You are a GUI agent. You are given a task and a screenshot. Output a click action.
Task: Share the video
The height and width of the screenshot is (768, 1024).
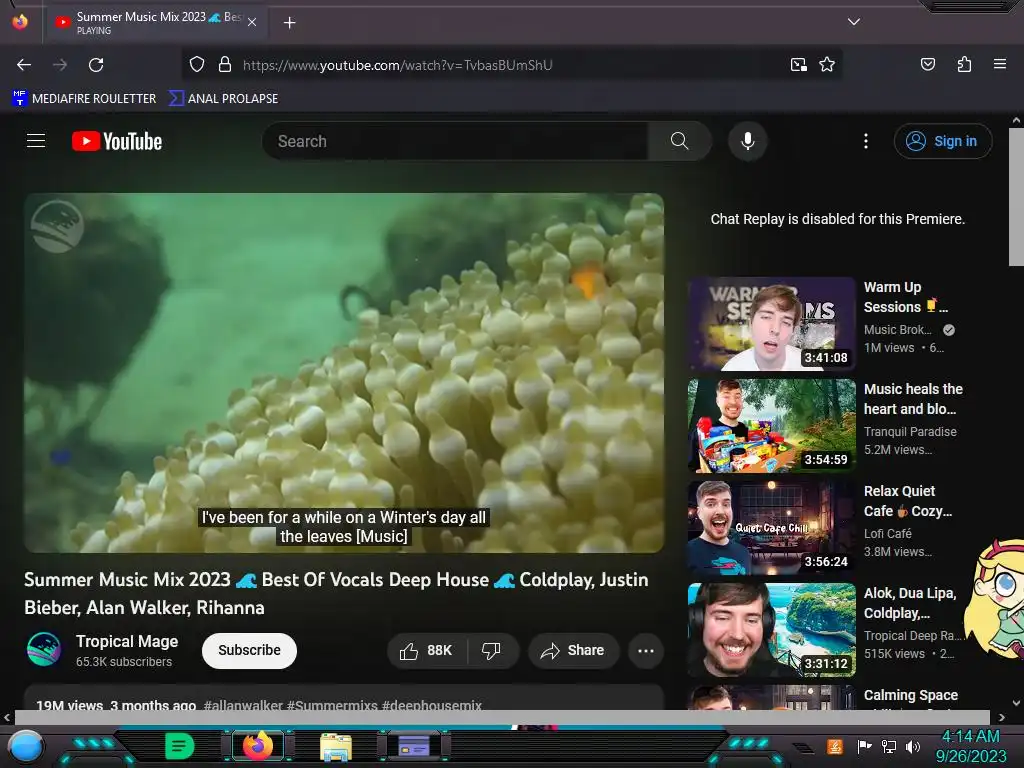(x=573, y=650)
